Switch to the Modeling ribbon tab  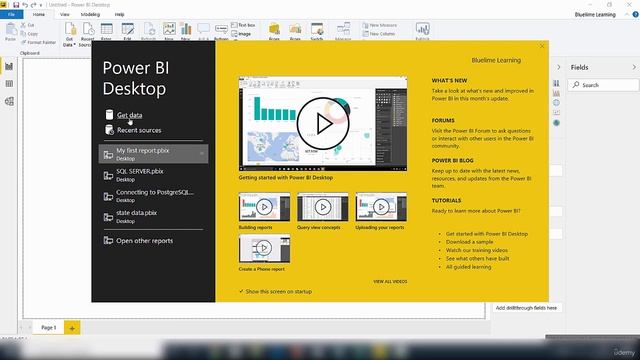(x=90, y=14)
